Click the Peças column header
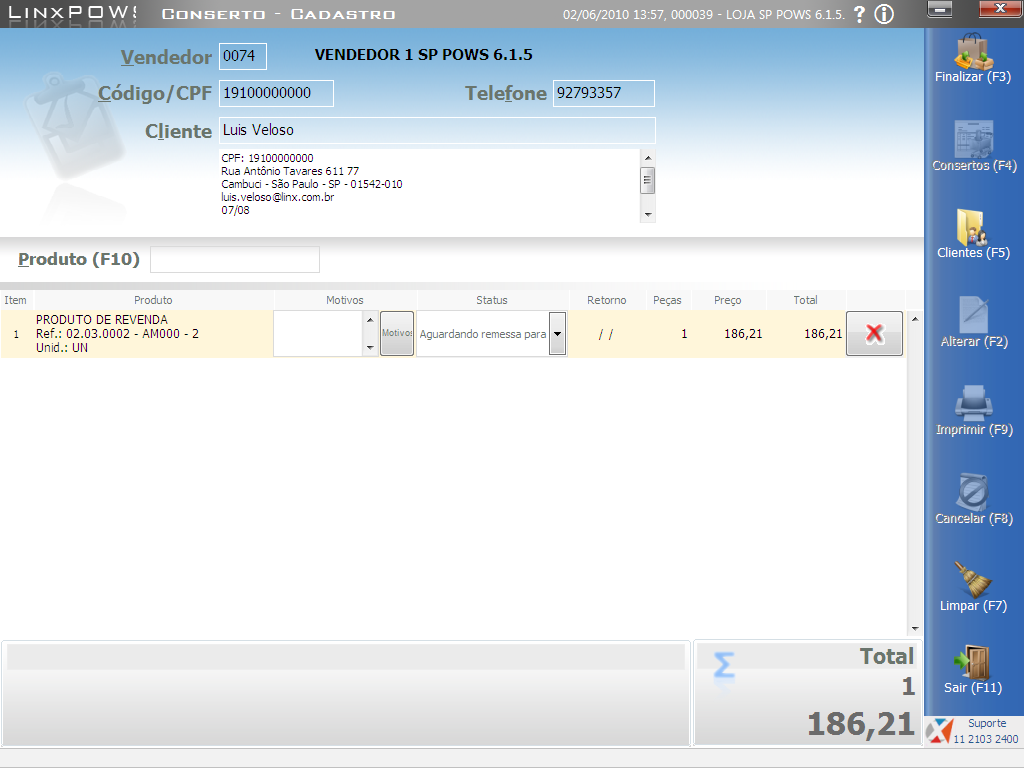The width and height of the screenshot is (1024, 768). (x=667, y=300)
